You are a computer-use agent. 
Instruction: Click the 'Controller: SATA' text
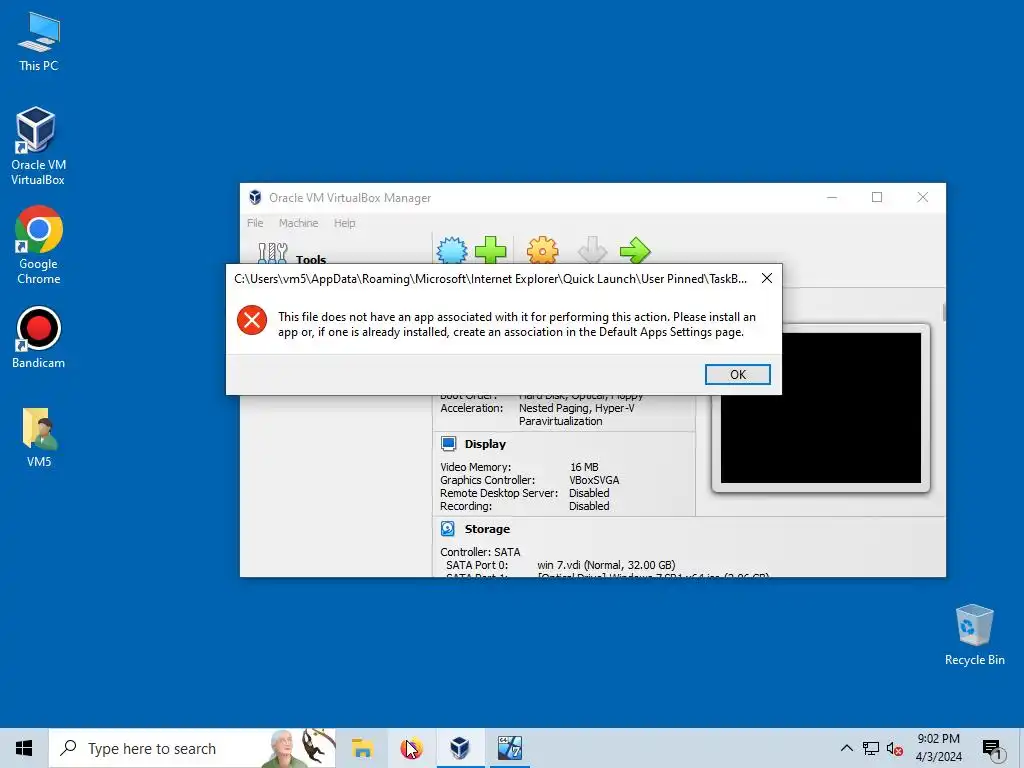pos(480,552)
